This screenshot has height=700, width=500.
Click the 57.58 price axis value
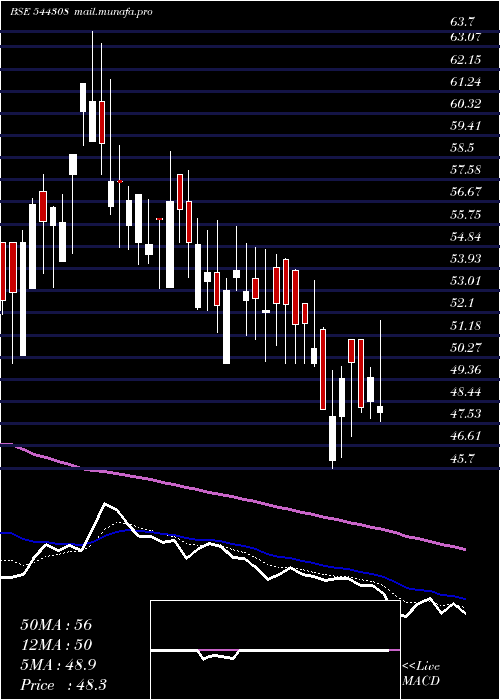click(466, 170)
